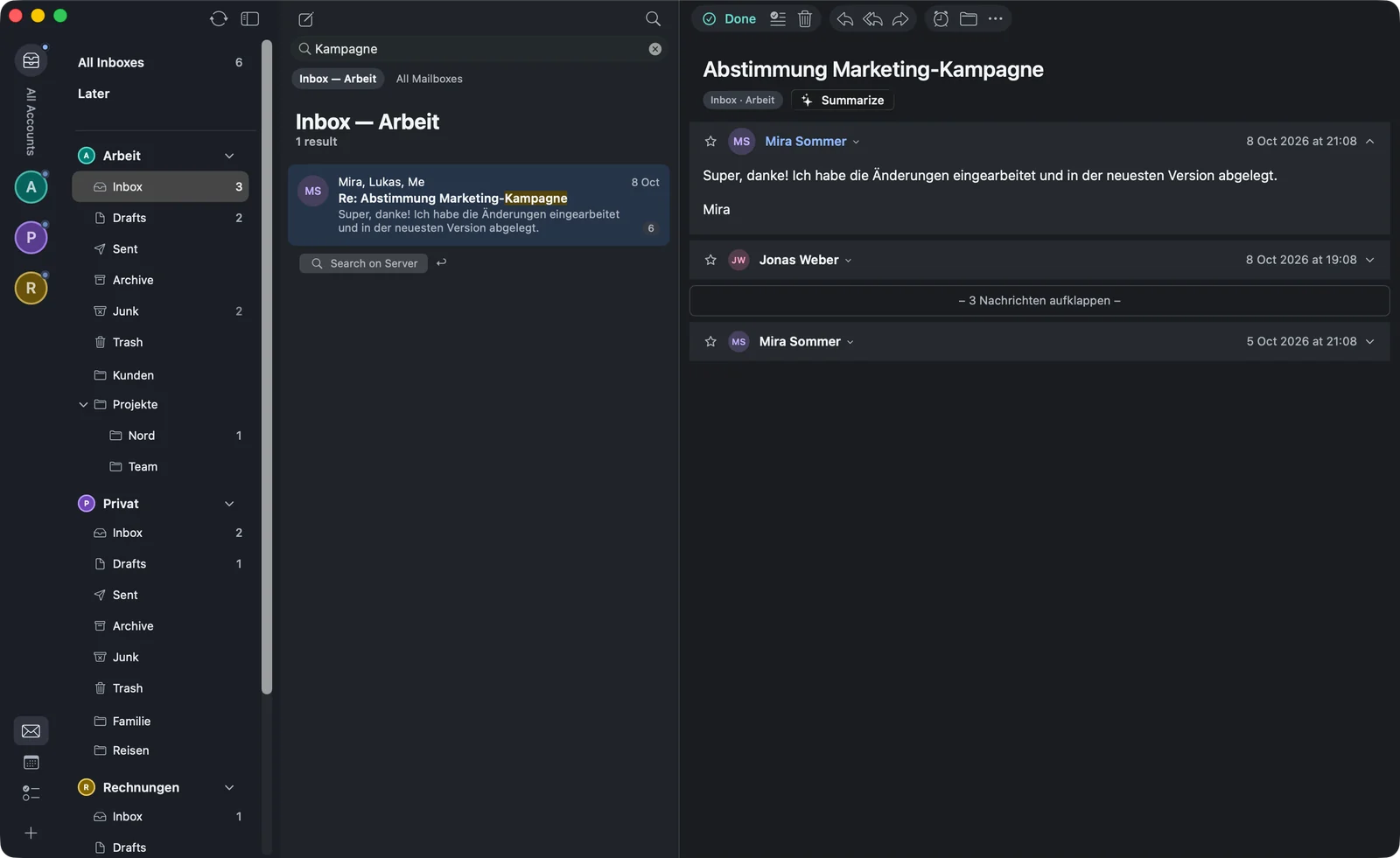Open the more actions ellipsis menu

996,18
